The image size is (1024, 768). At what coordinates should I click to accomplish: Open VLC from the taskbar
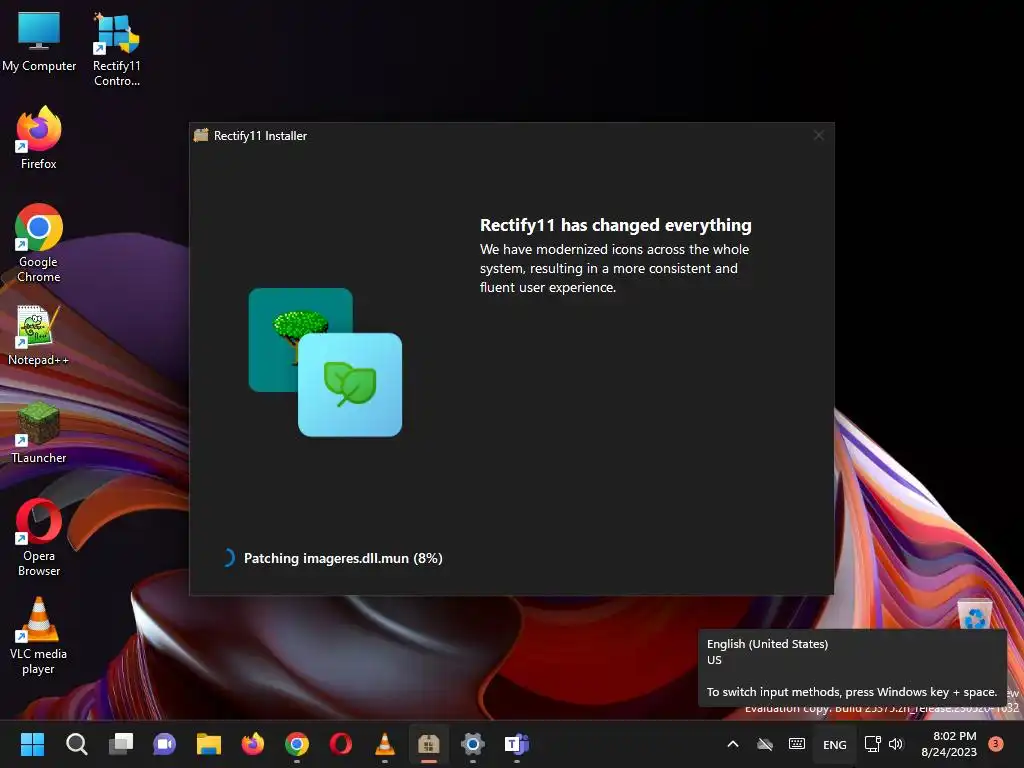[x=385, y=744]
